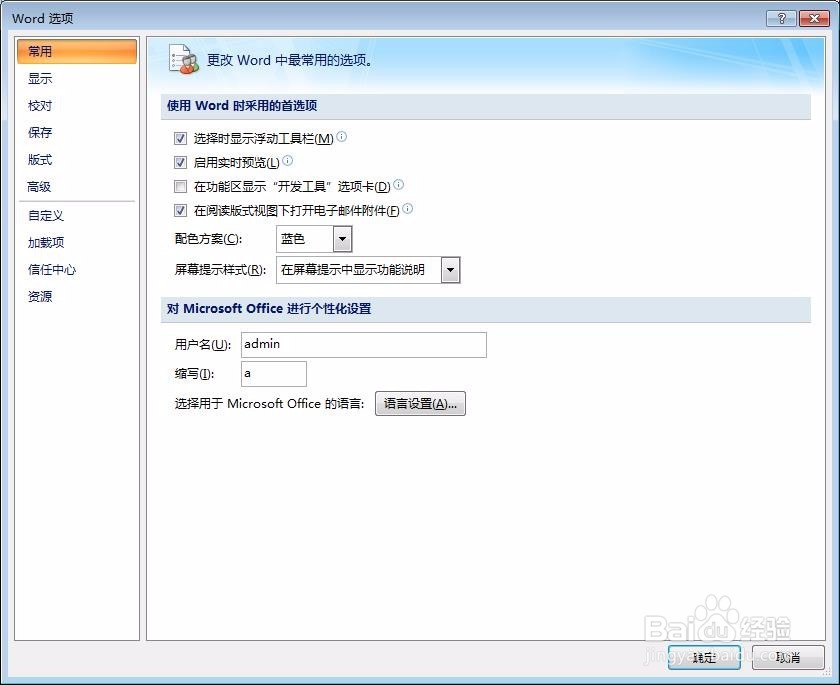This screenshot has width=840, height=685.
Task: Open the 信任中心 section
Action: 49,269
